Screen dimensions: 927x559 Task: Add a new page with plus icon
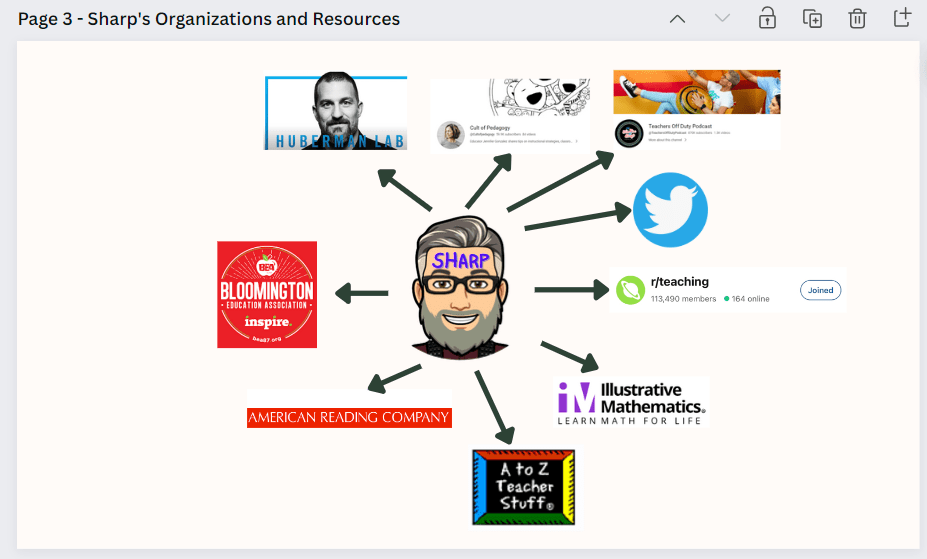click(x=902, y=18)
